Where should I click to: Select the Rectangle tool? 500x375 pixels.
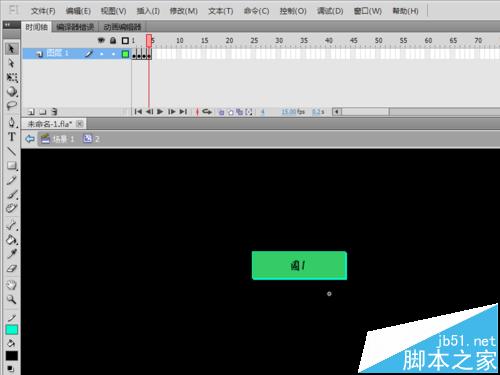[x=12, y=165]
